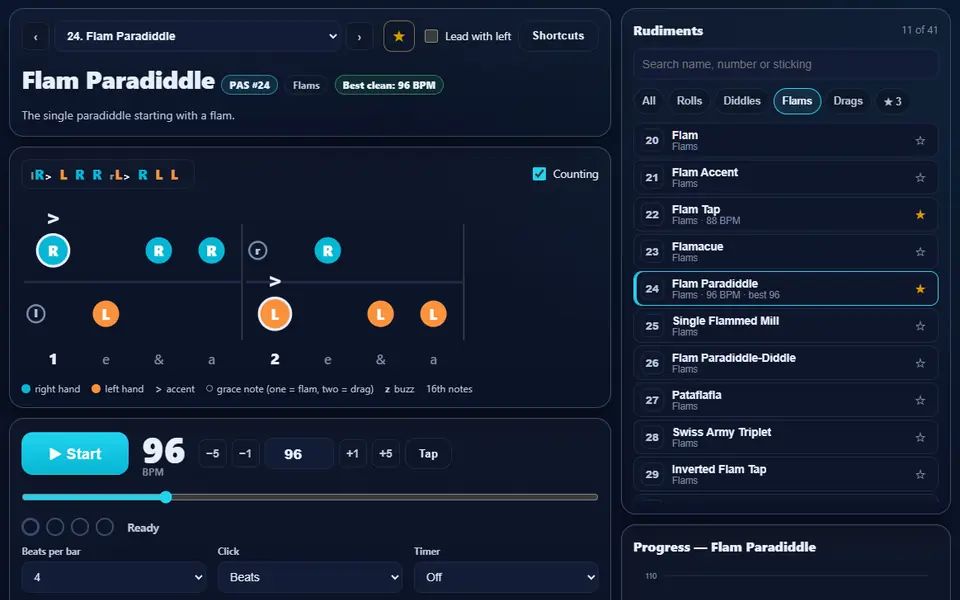Click the accented R note on beat 1
Image resolution: width=960 pixels, height=600 pixels.
[x=53, y=250]
